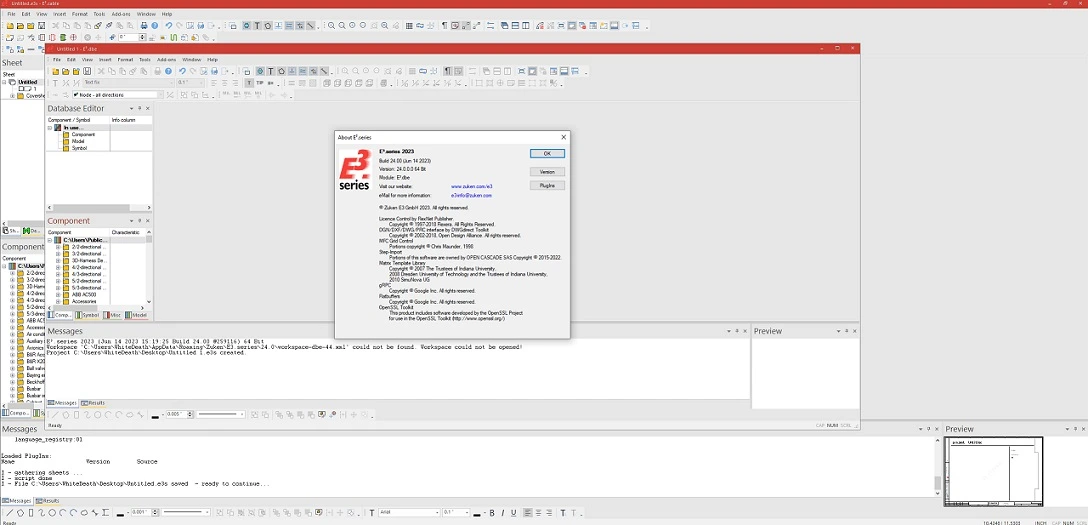Open Format menu in E3.cable window
1088x525 pixels.
[x=80, y=14]
